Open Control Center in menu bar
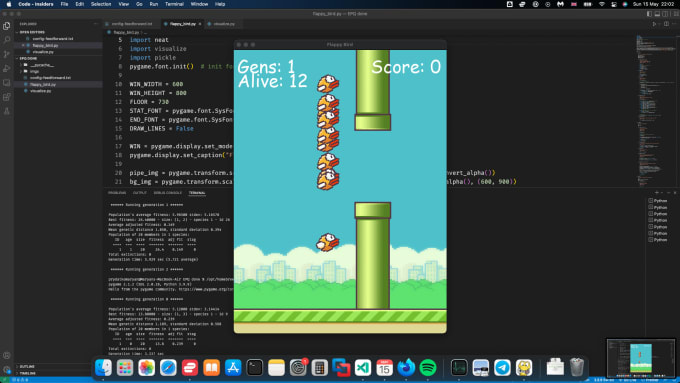680x383 pixels. pyautogui.click(x=614, y=4)
